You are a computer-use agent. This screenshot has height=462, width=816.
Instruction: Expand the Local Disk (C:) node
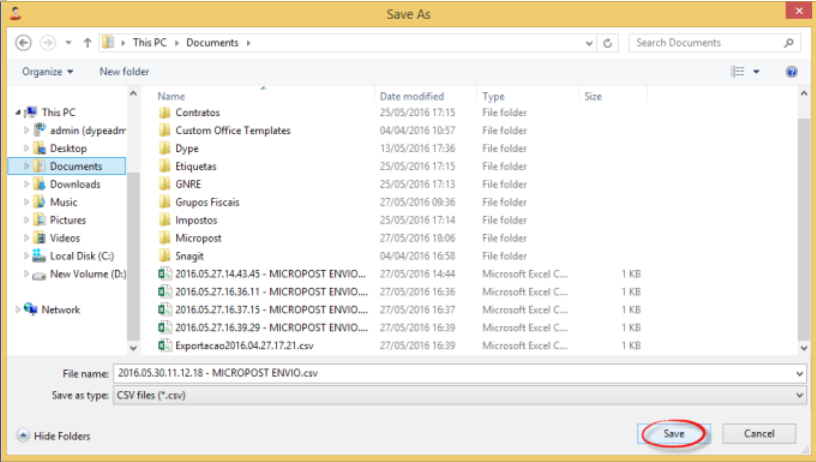pos(26,256)
